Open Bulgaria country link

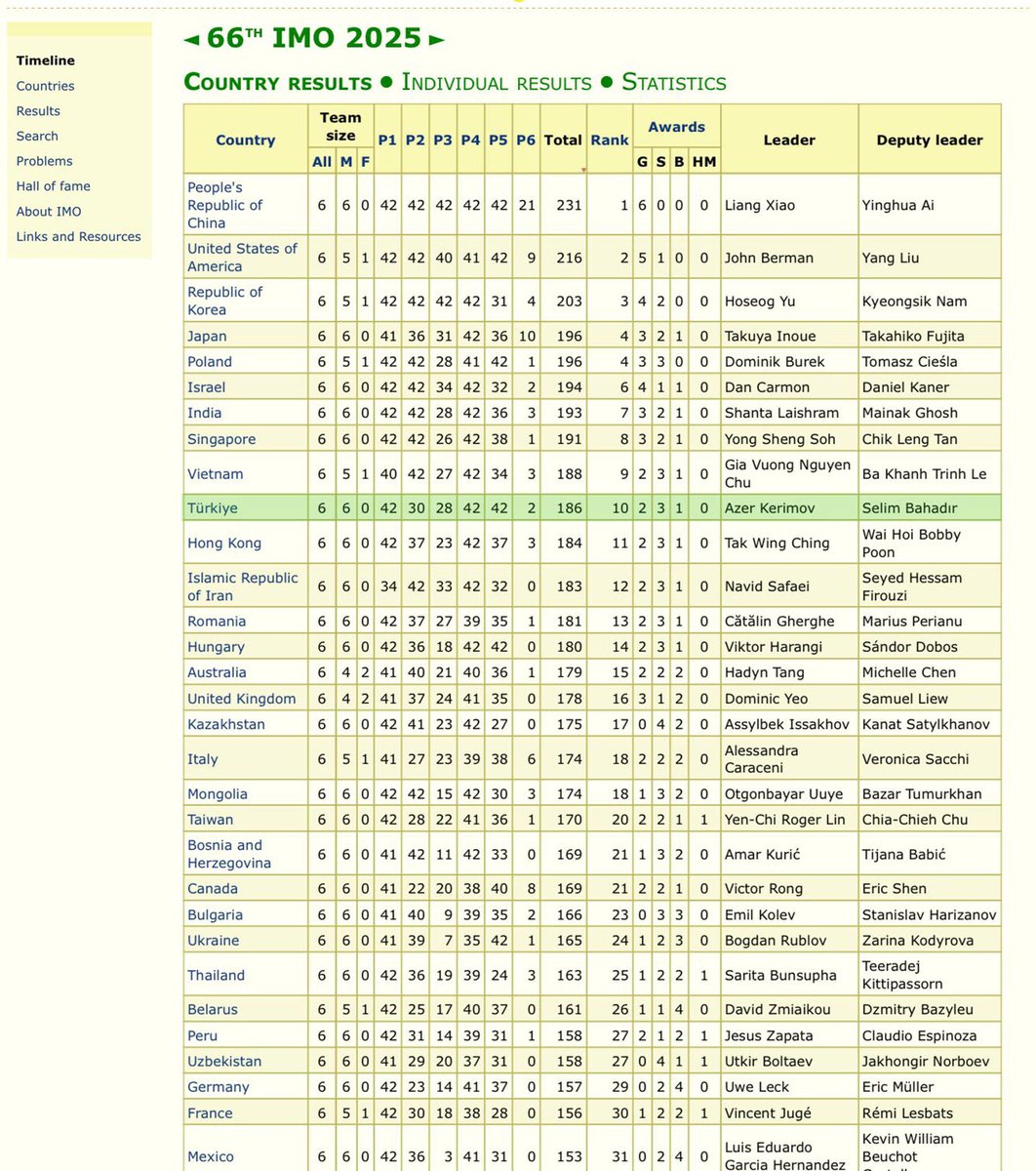(215, 915)
